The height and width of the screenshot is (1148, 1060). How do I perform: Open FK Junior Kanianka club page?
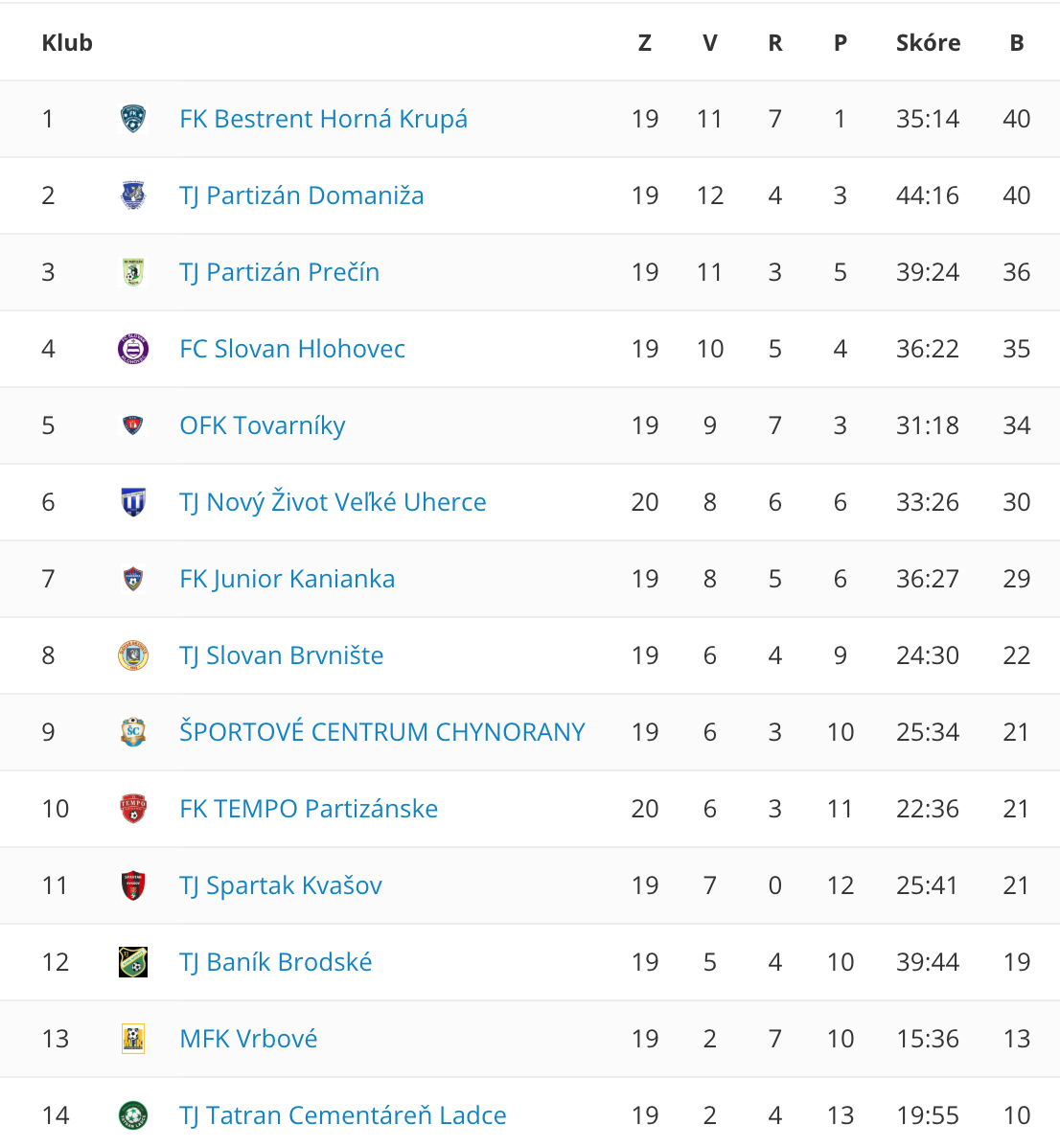tap(287, 579)
